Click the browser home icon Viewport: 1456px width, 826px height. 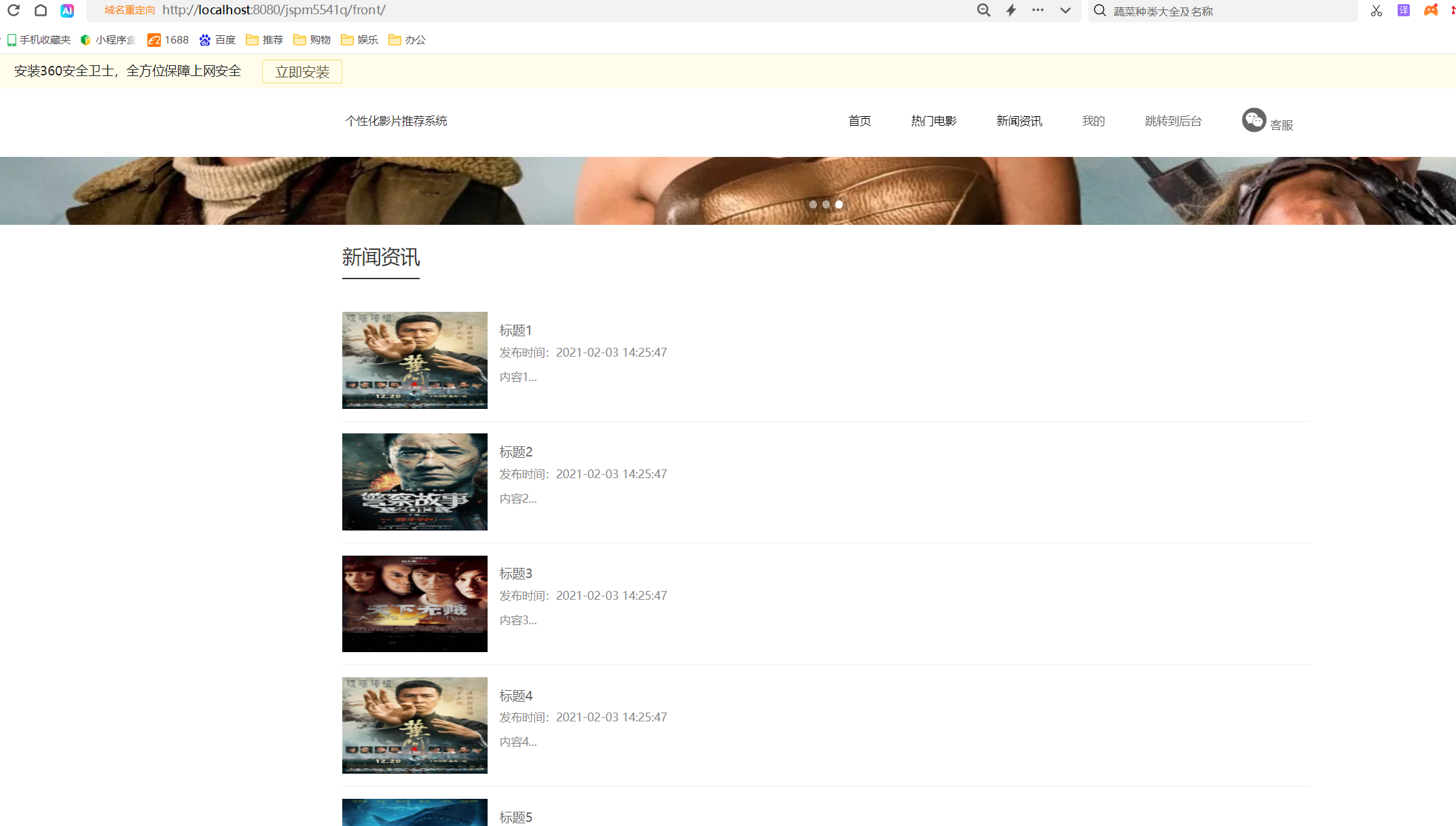[x=41, y=10]
